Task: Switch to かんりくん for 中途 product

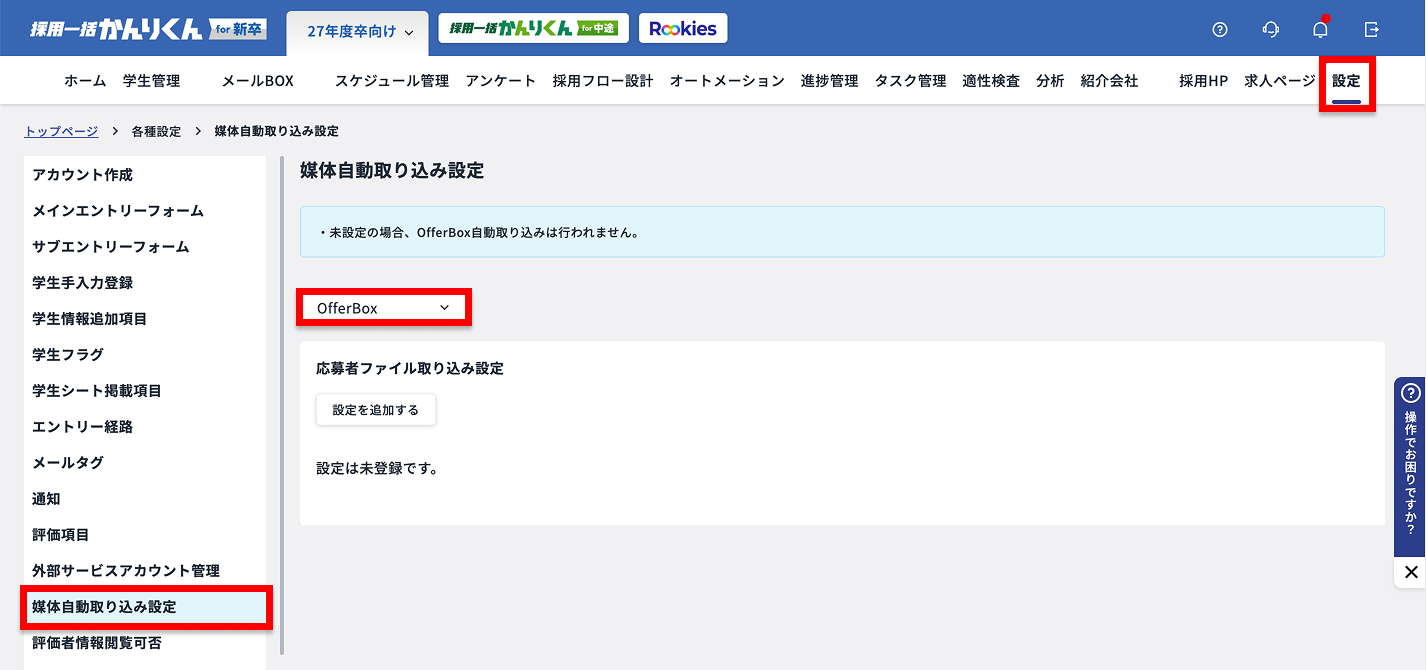Action: click(x=533, y=29)
